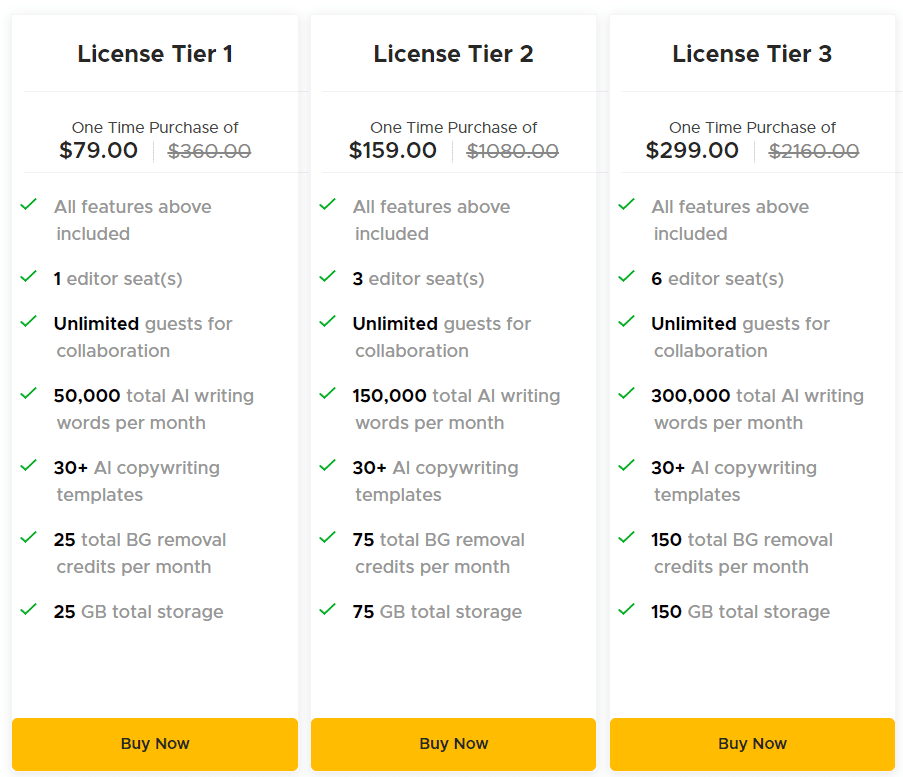Click the checkmark beside 150 BG removal credits

[626, 535]
